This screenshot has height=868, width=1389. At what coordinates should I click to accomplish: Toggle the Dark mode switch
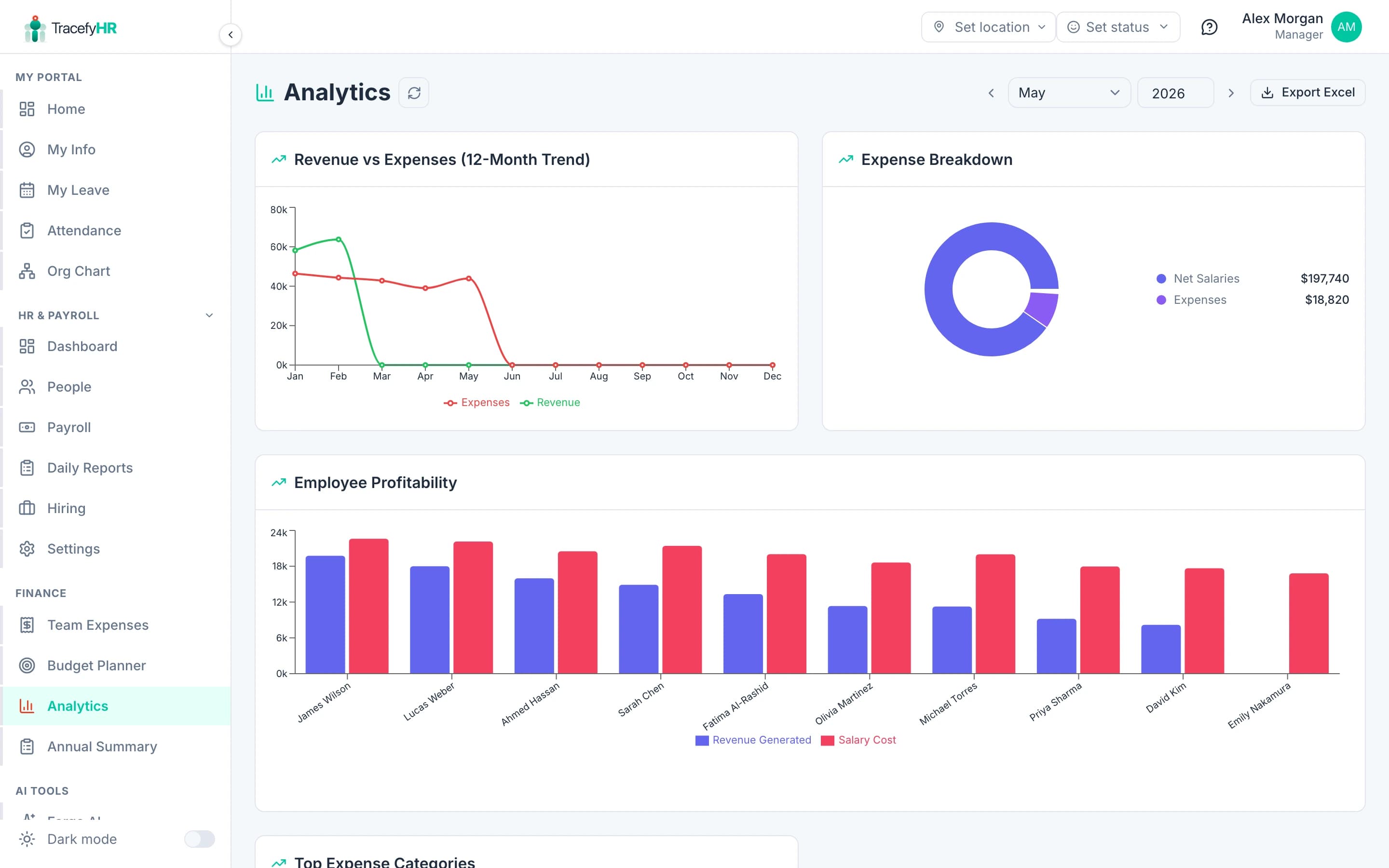tap(199, 839)
